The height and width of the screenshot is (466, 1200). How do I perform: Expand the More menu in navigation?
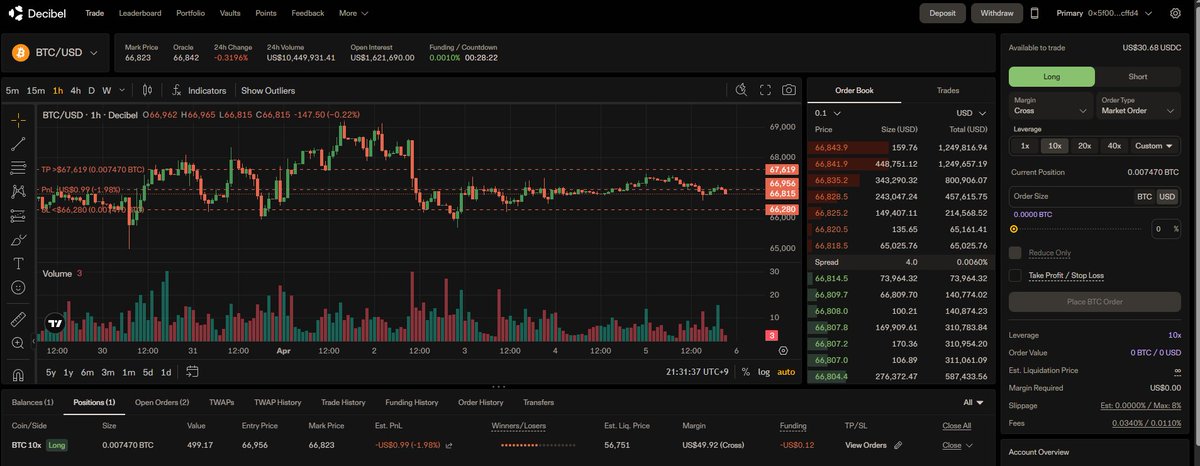pos(353,13)
